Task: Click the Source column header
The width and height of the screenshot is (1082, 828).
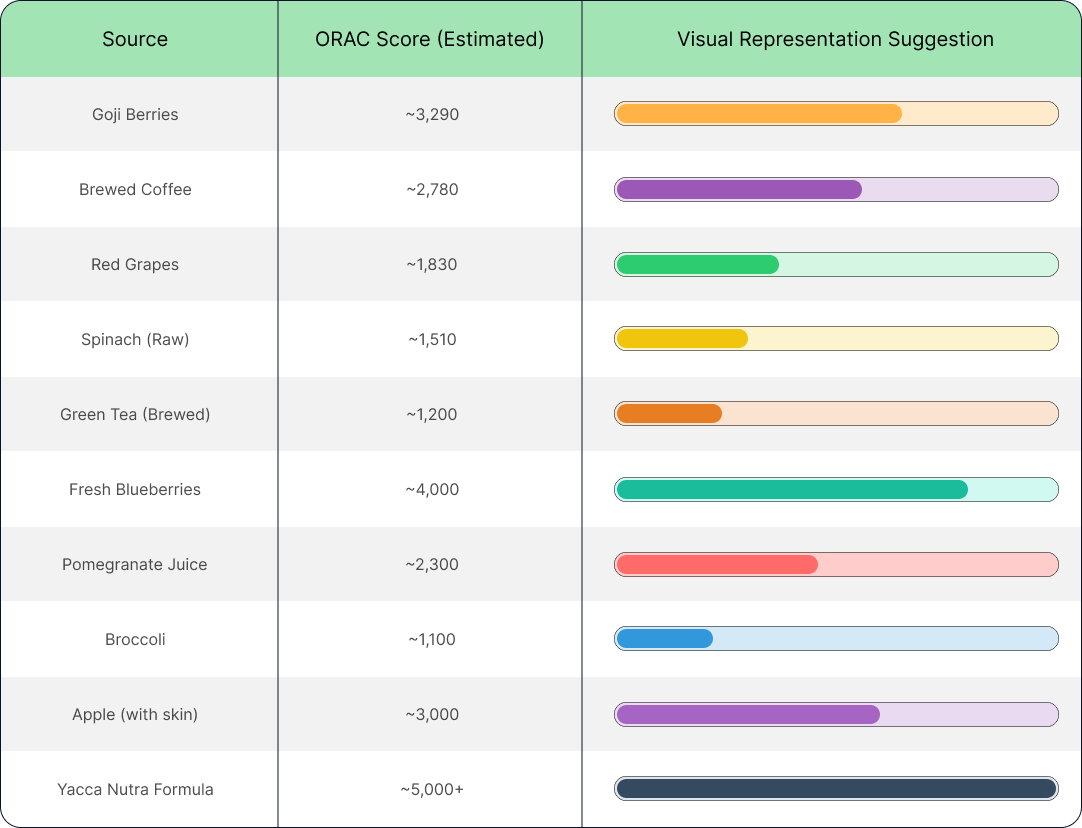Action: point(135,40)
